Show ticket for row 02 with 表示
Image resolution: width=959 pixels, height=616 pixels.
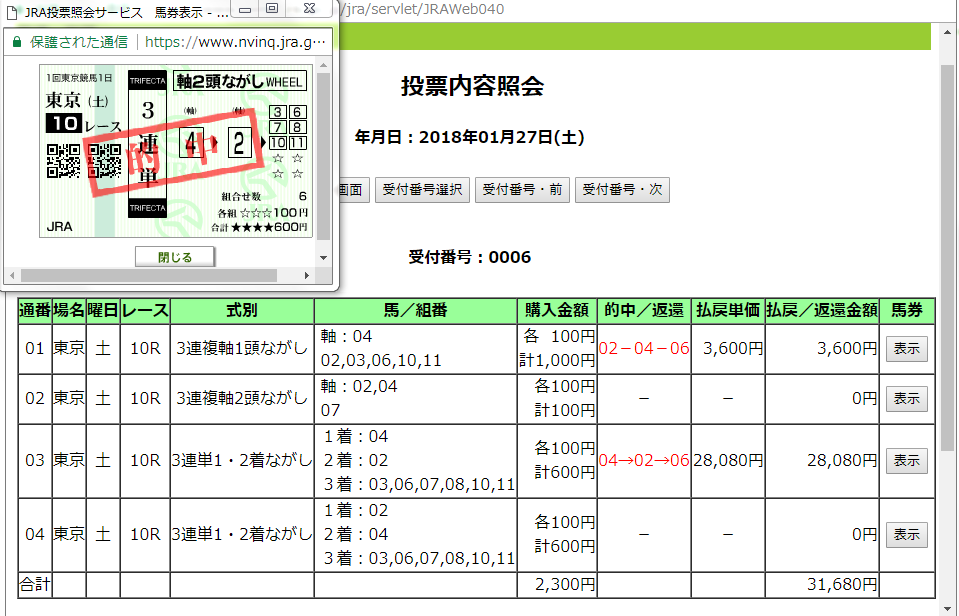(906, 398)
